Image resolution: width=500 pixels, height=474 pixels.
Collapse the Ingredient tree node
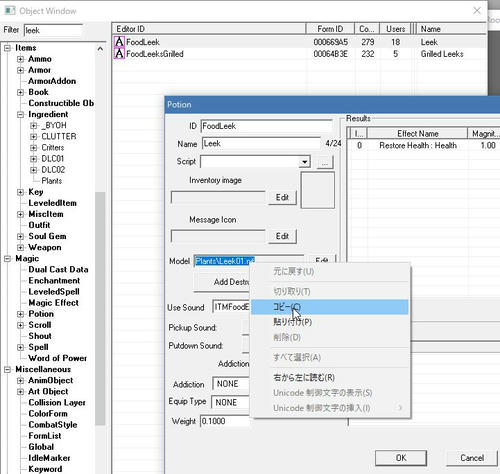tap(21, 114)
